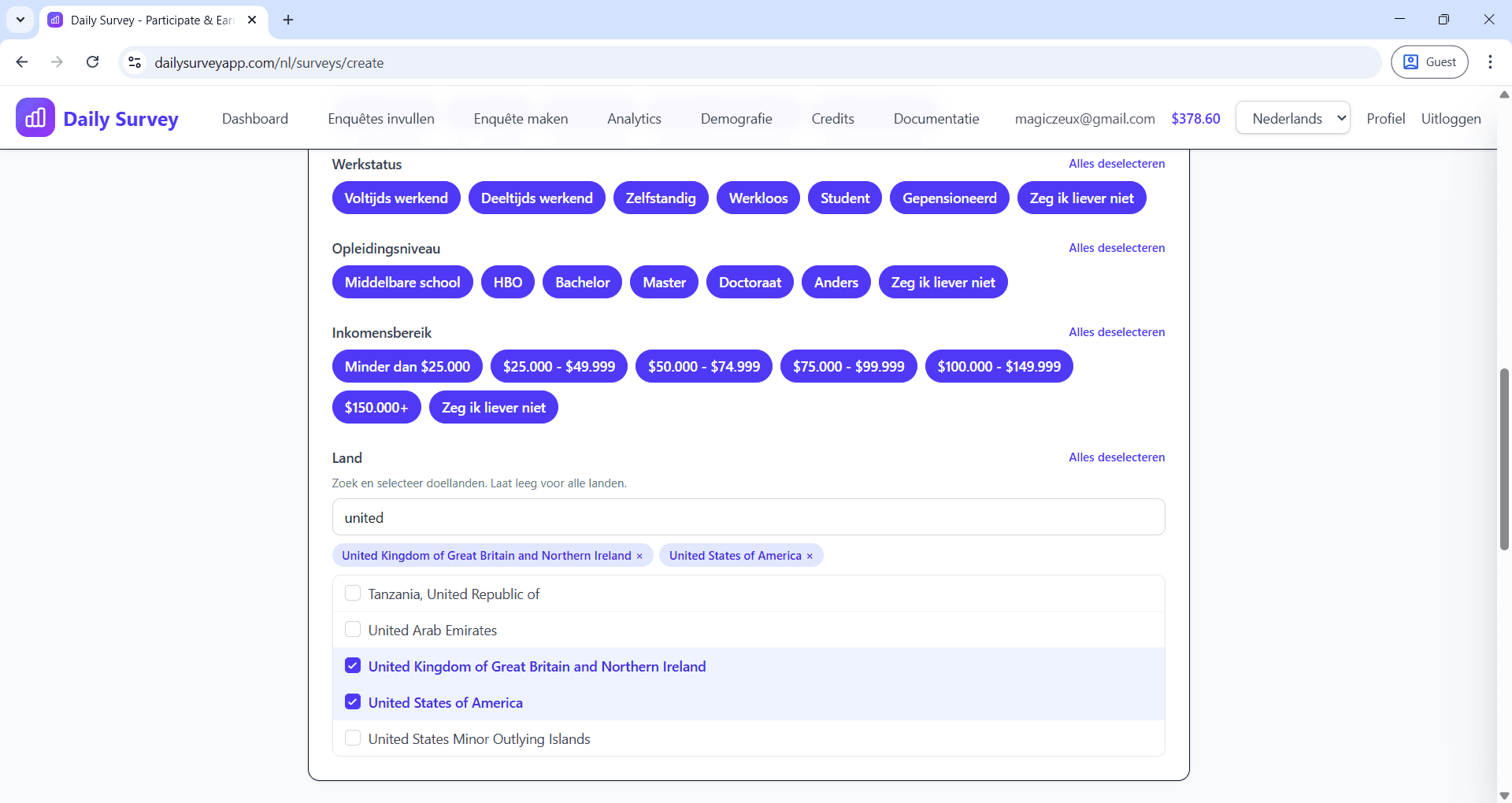
Task: Remove the United Kingdom country tag
Action: [639, 556]
